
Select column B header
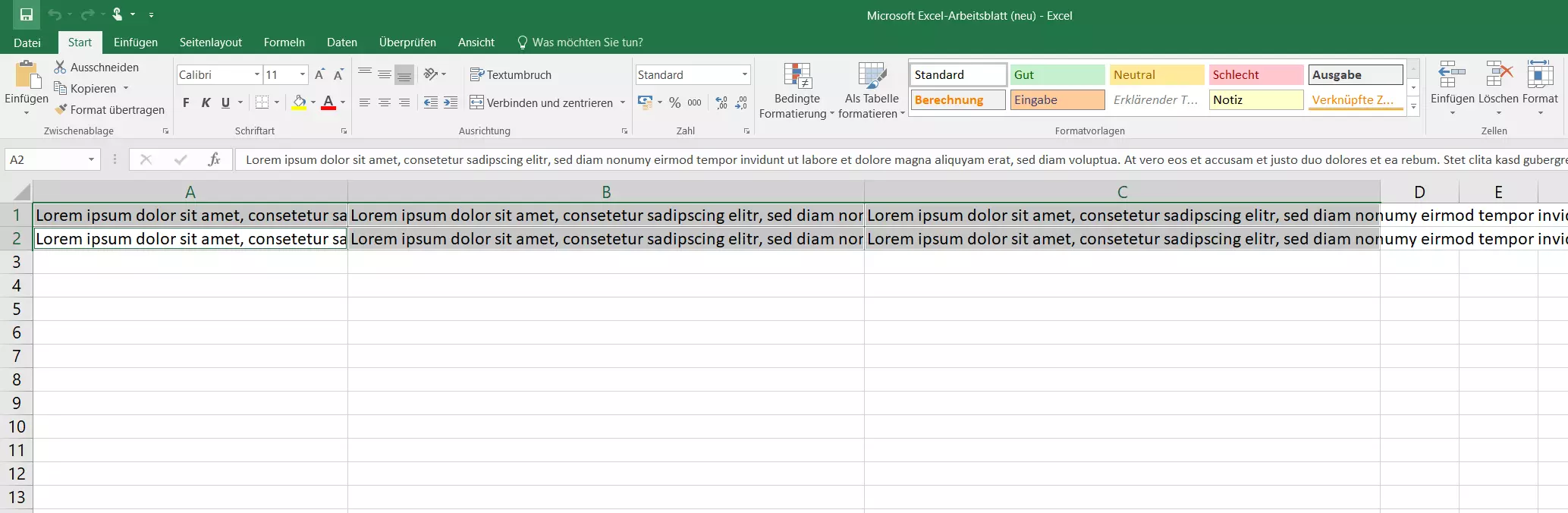606,192
